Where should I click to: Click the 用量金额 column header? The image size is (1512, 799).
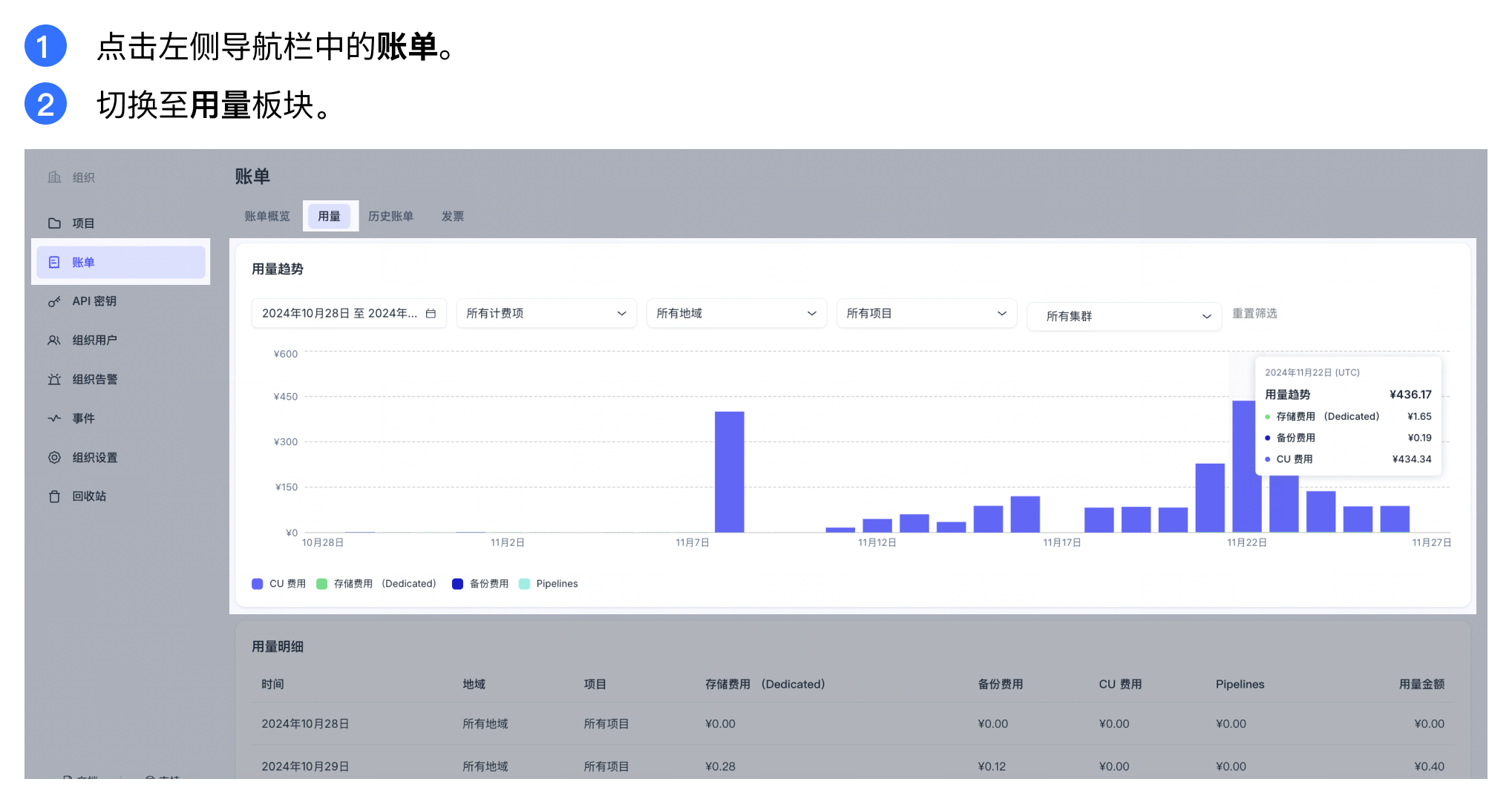[1421, 684]
